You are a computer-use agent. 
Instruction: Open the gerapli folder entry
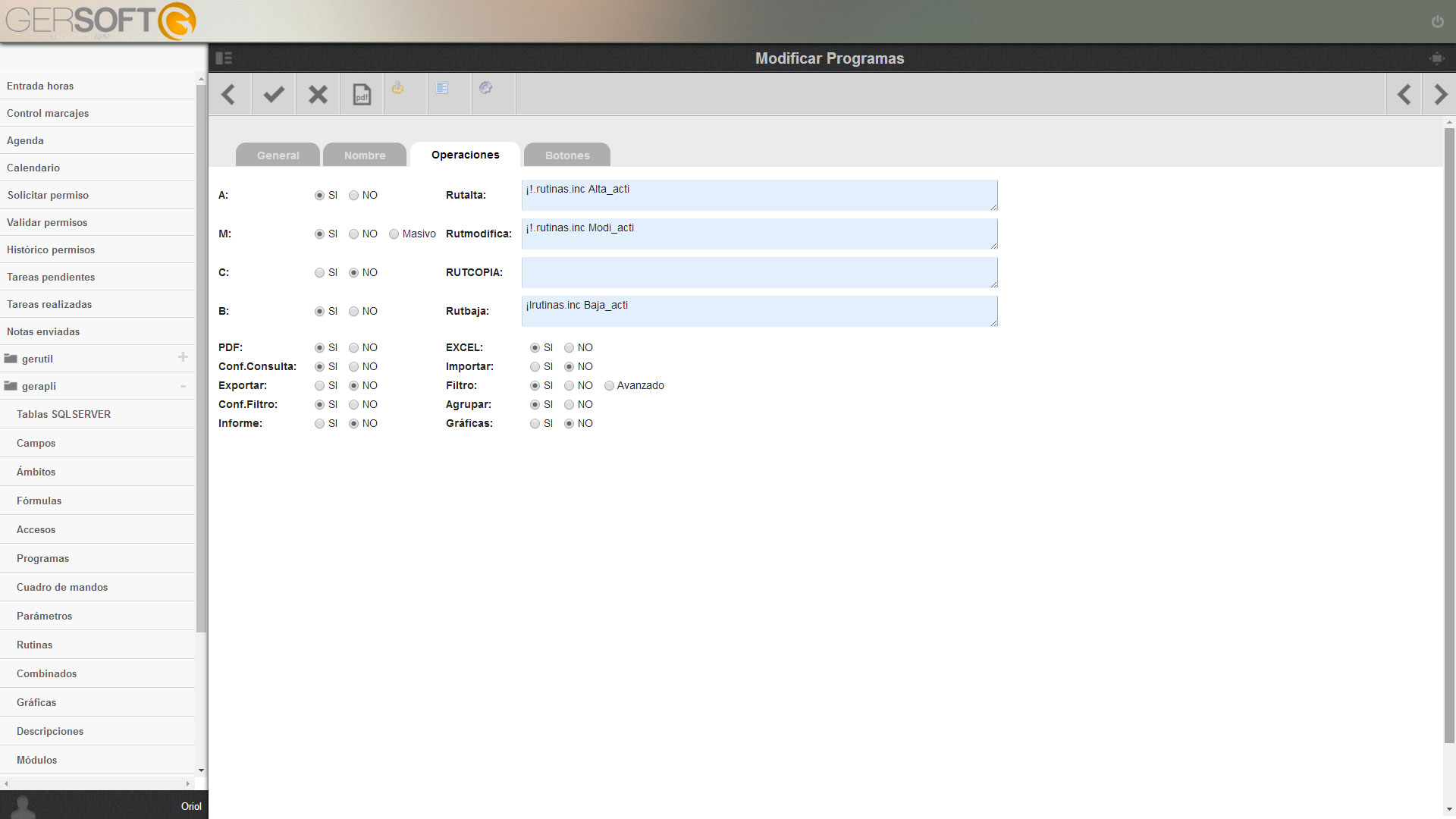98,386
